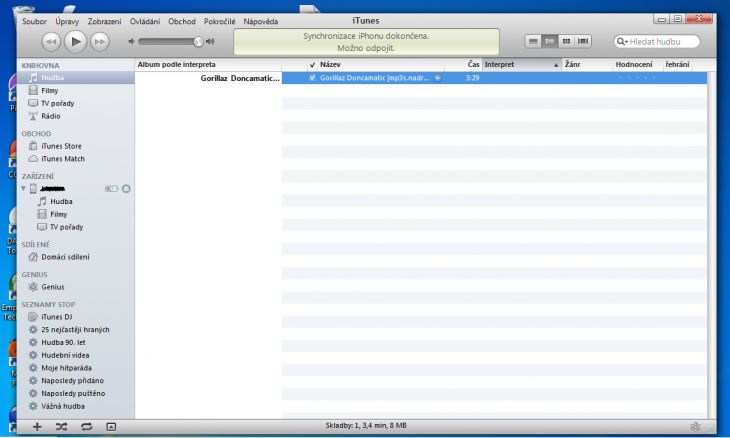Open Domácí sdílení
The height and width of the screenshot is (438, 730).
[76, 257]
